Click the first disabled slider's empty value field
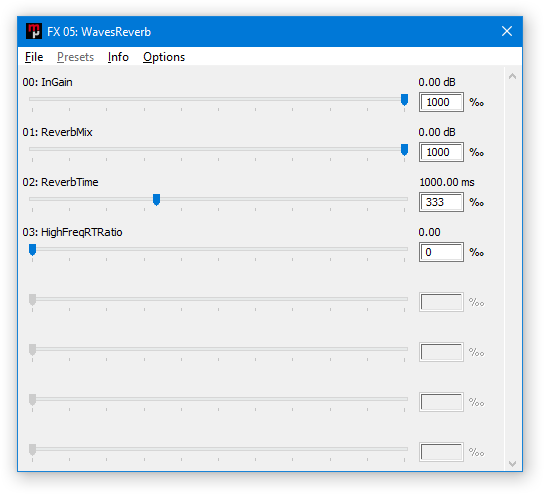Image resolution: width=544 pixels, height=494 pixels. click(x=441, y=302)
